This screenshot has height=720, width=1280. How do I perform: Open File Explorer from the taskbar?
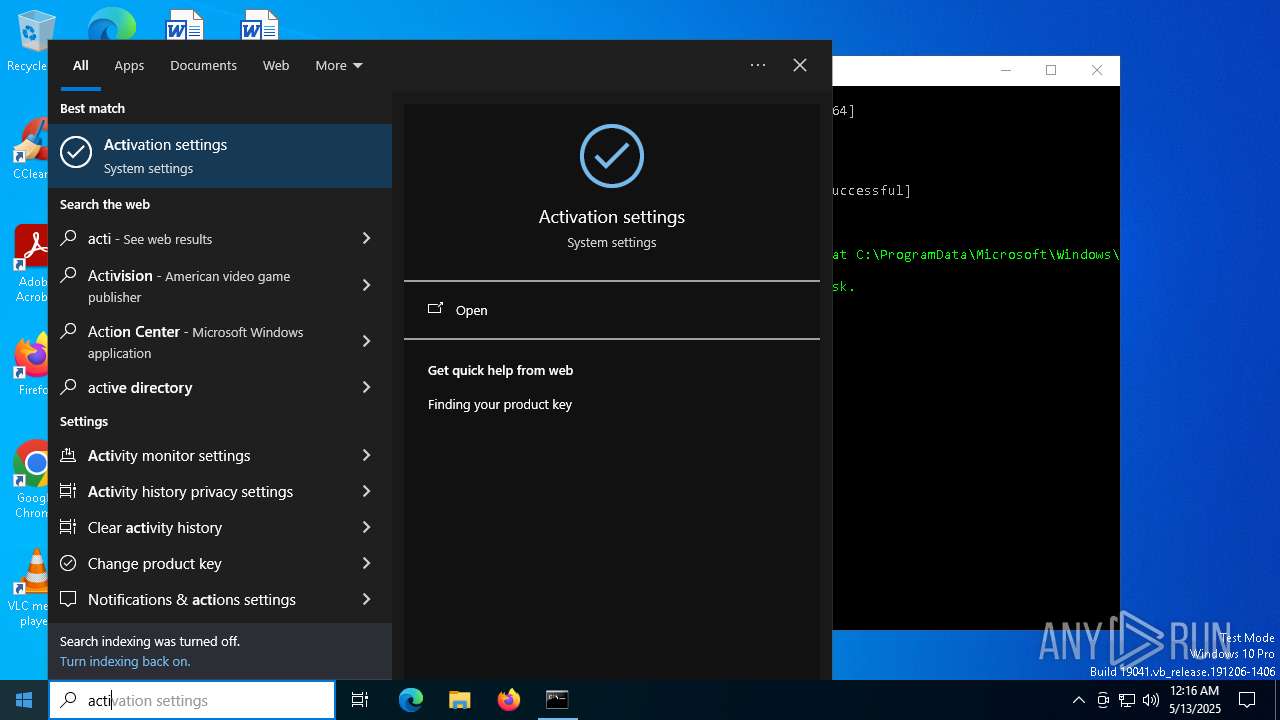459,700
